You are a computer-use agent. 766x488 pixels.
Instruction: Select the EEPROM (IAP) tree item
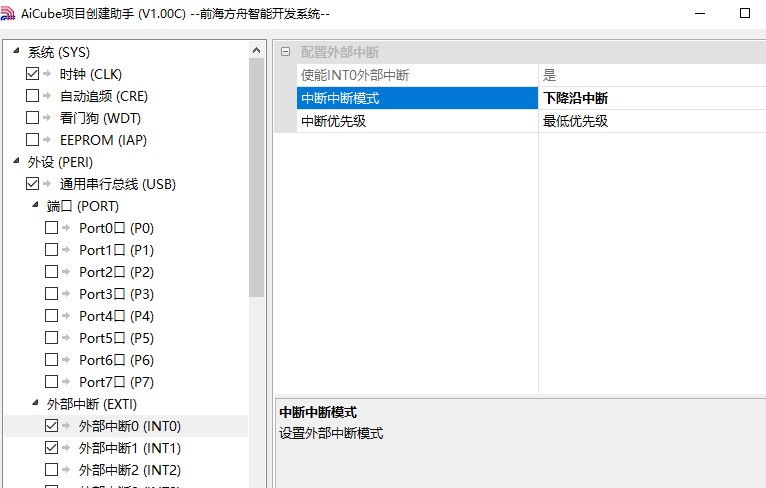click(x=103, y=140)
